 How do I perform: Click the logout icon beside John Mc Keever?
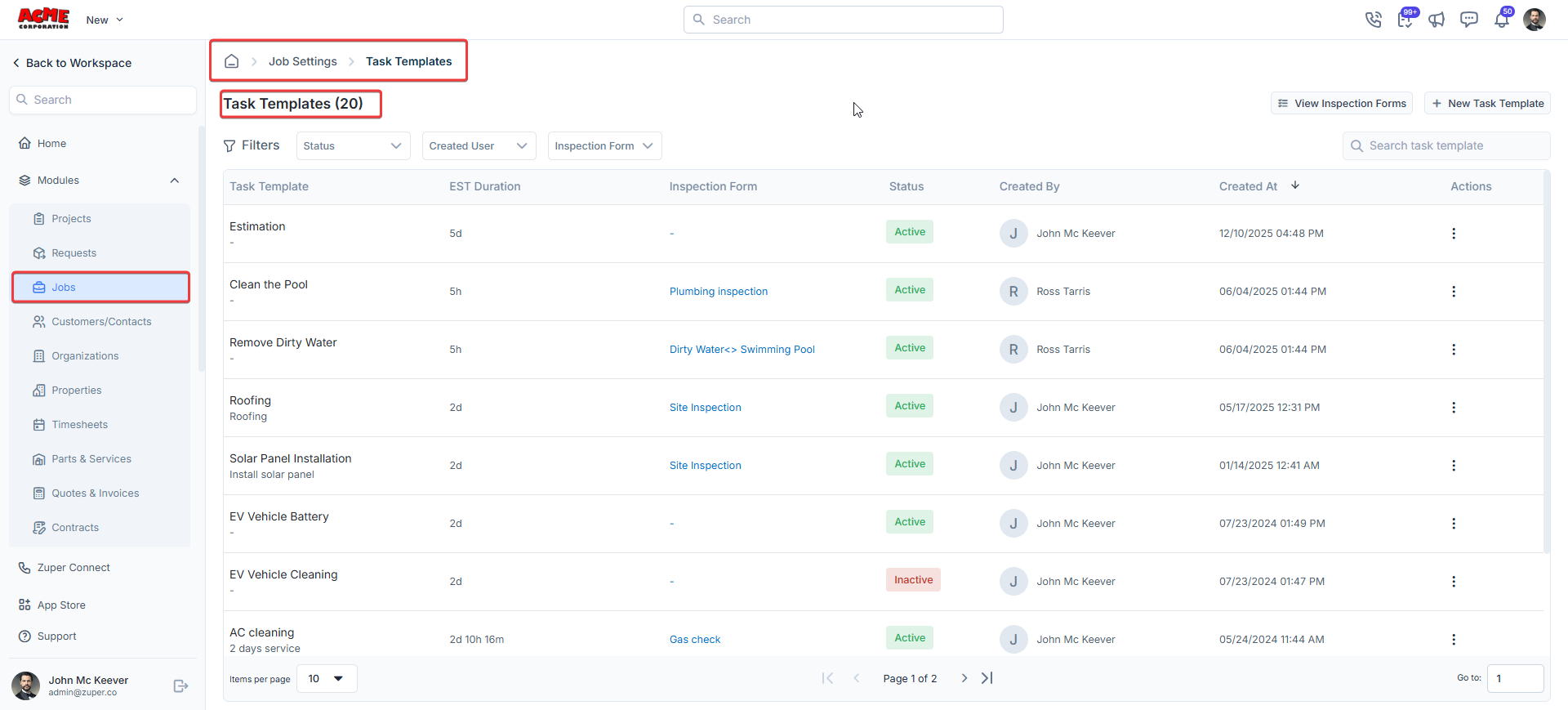coord(181,686)
